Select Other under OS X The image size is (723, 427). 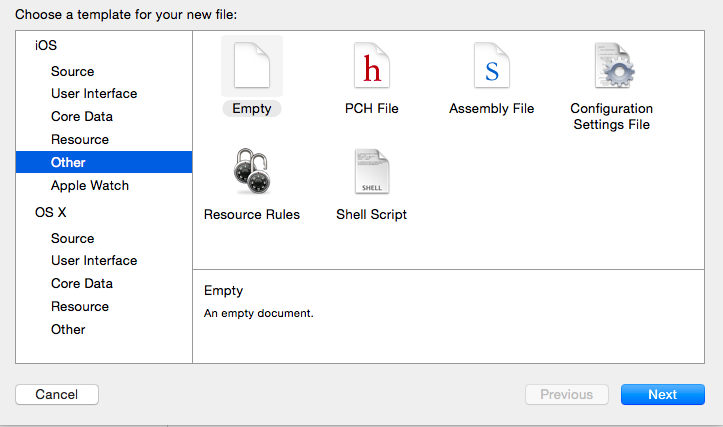pos(68,330)
